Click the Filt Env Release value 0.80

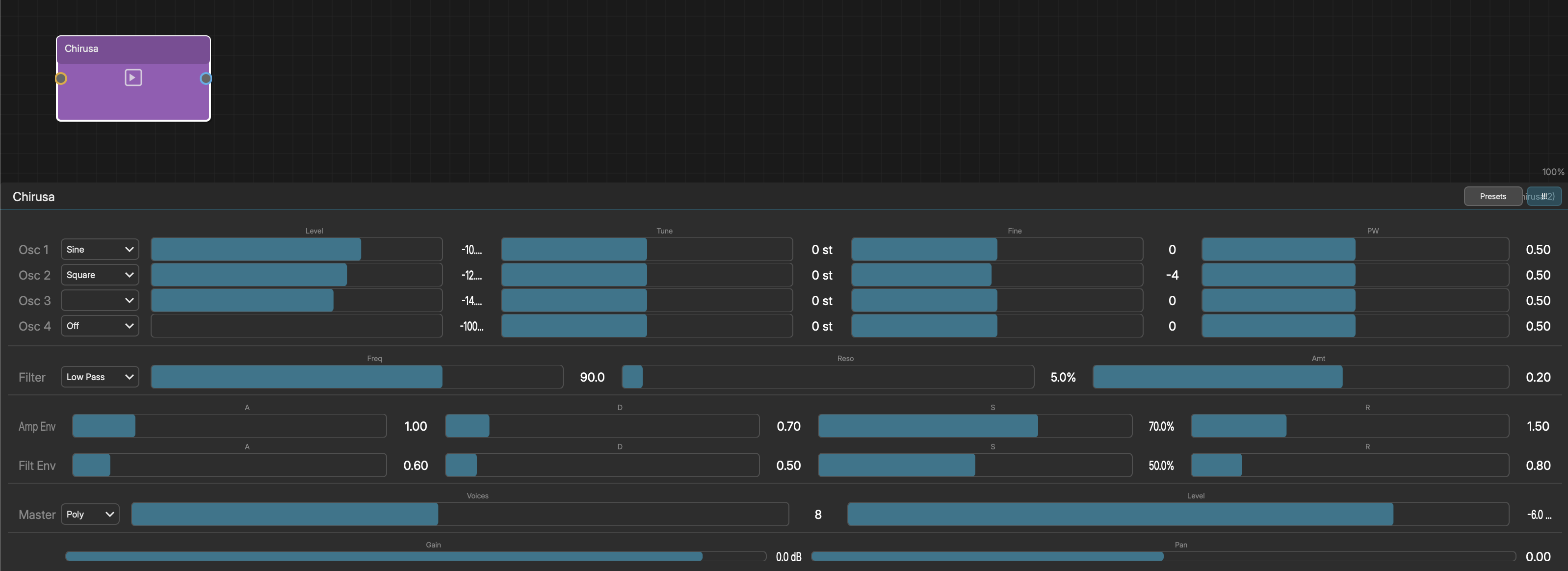(1538, 466)
